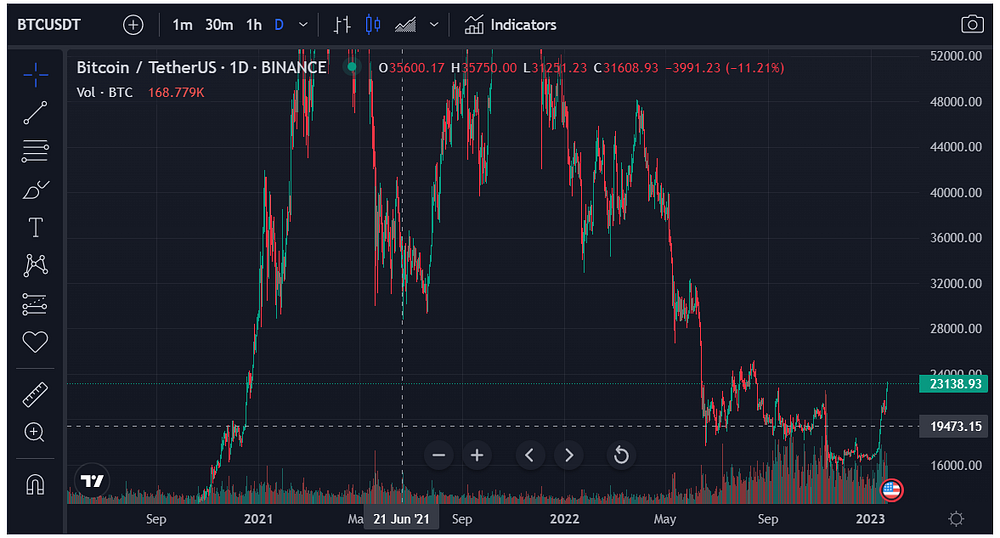The width and height of the screenshot is (1000, 538).
Task: Select the trend line drawing tool
Action: point(35,113)
